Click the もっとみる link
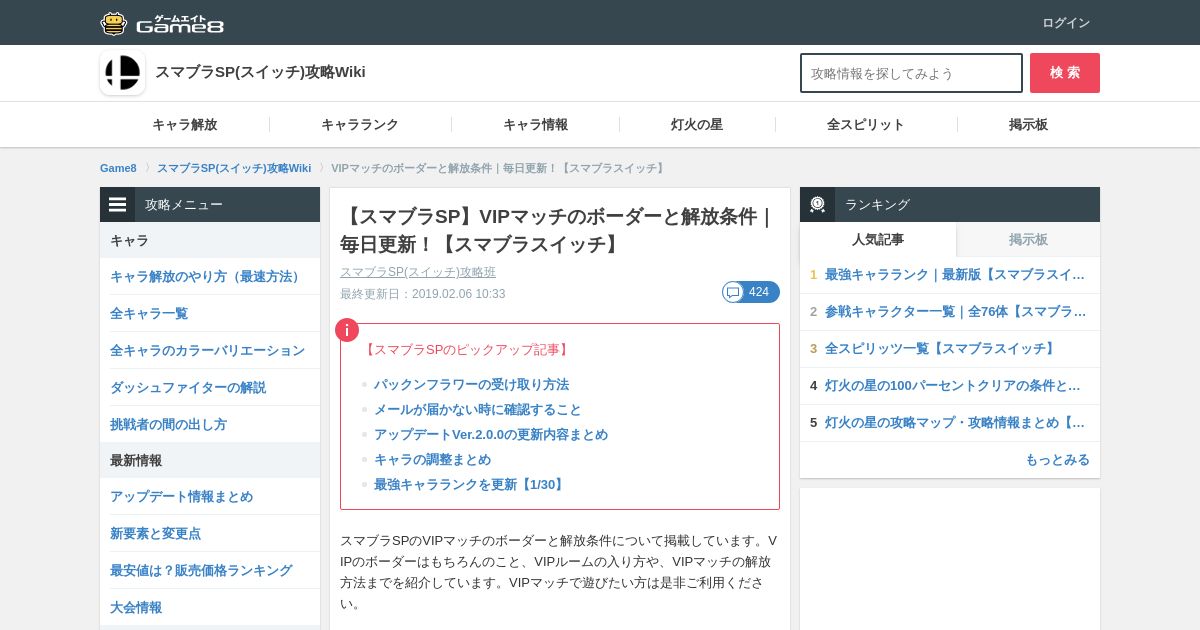 click(1057, 460)
